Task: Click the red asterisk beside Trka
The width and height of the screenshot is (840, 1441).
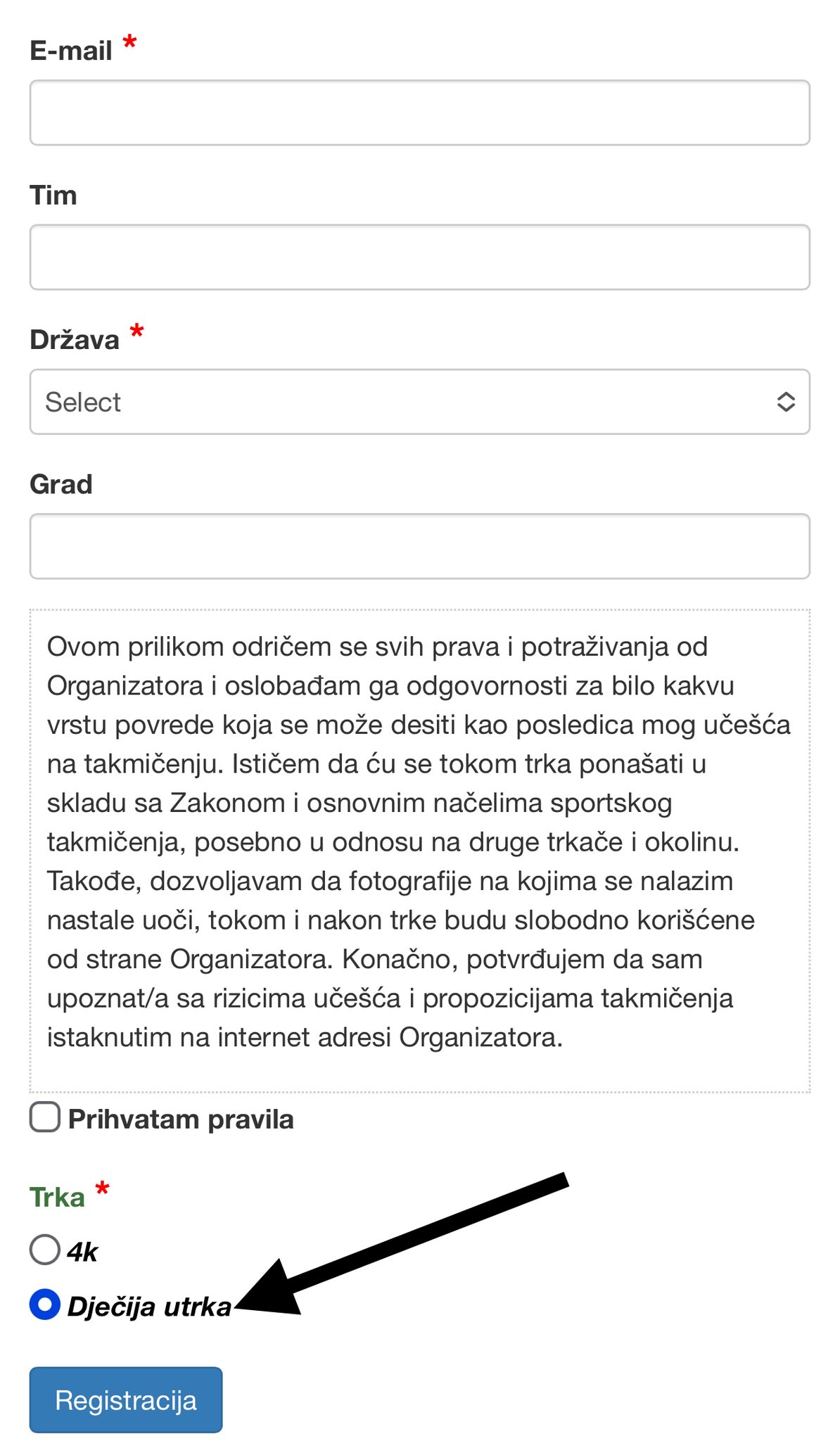Action: click(103, 1189)
